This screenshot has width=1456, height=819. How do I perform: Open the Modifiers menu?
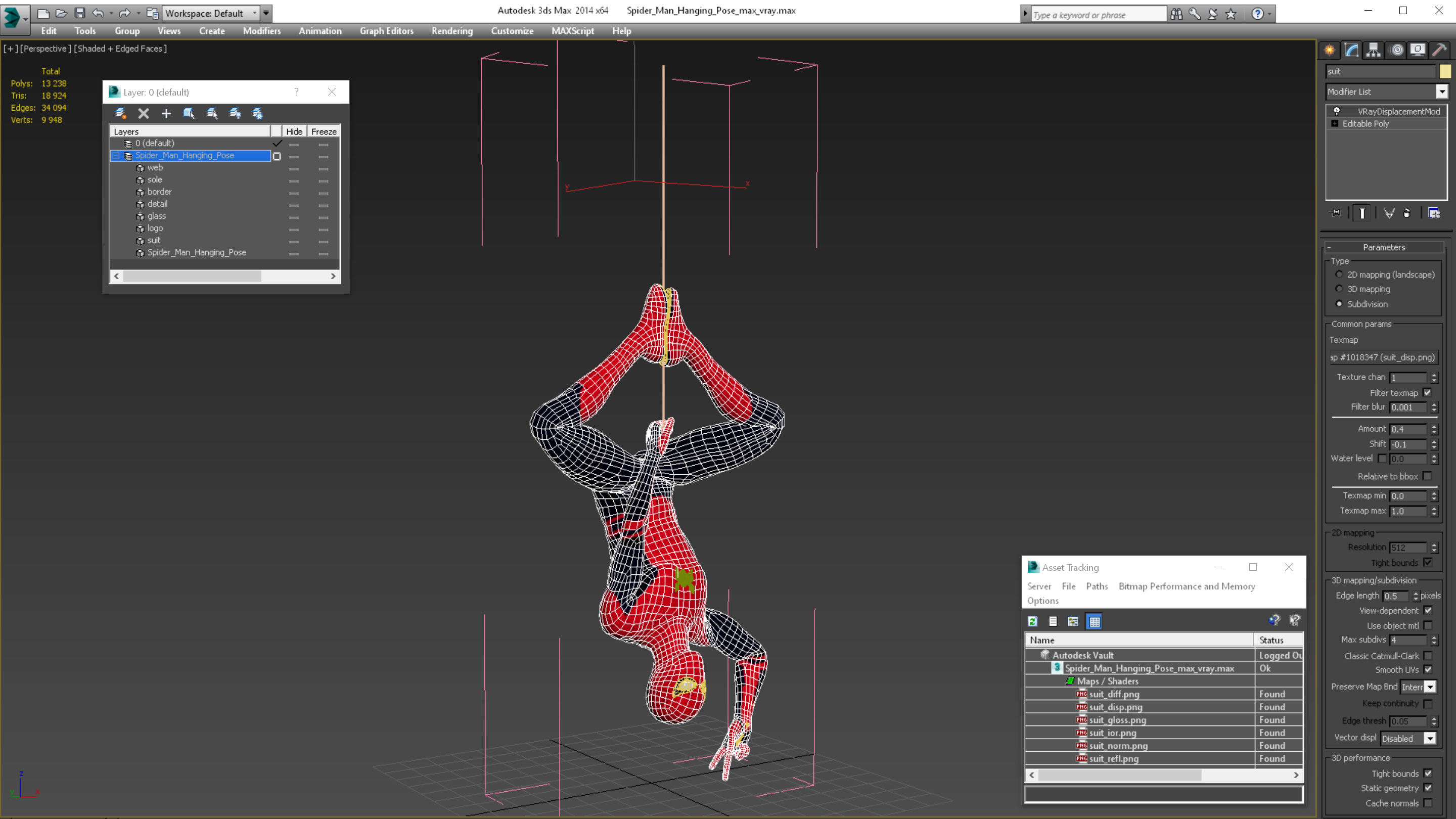(262, 31)
